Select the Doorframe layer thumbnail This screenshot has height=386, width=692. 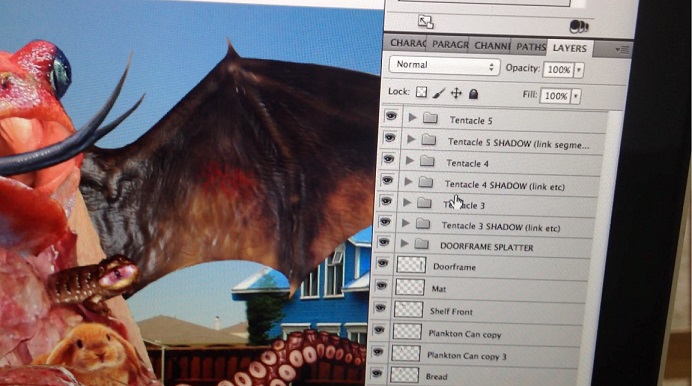tap(411, 265)
